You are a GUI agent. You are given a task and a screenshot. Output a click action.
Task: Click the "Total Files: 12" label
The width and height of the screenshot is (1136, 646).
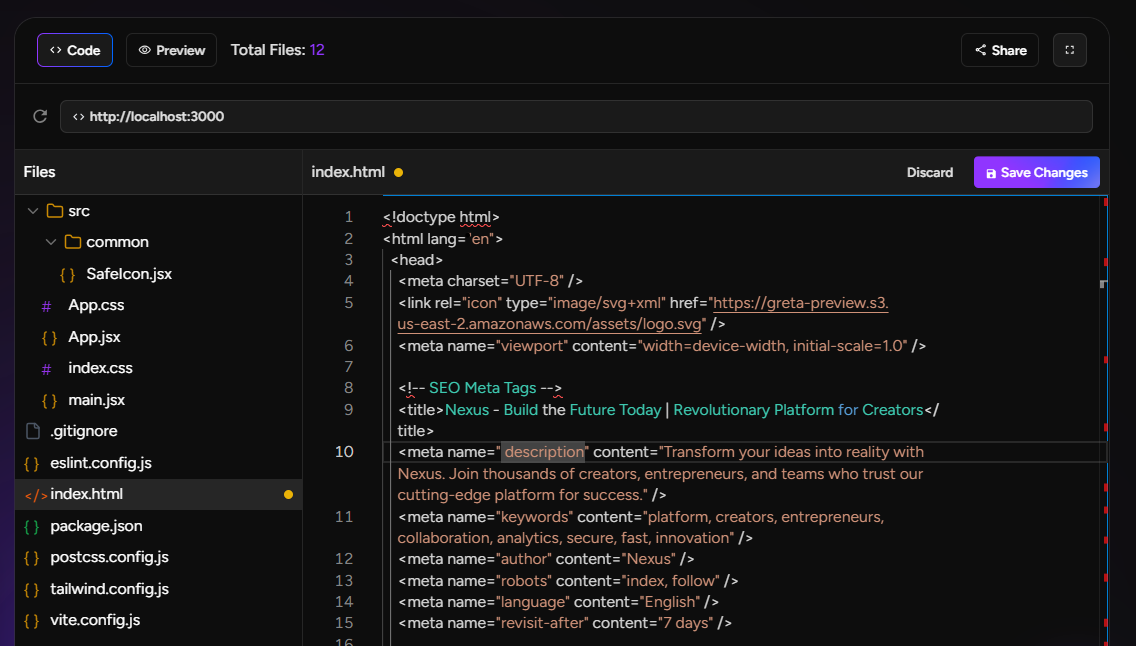tap(277, 50)
